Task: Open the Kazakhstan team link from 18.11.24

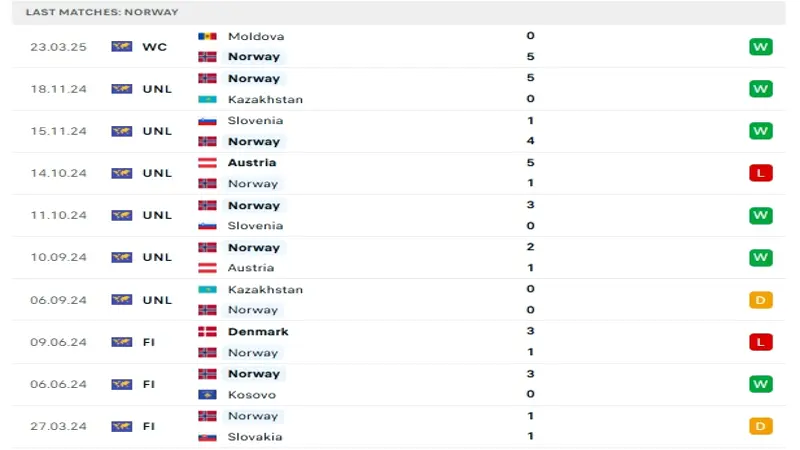Action: pos(265,99)
